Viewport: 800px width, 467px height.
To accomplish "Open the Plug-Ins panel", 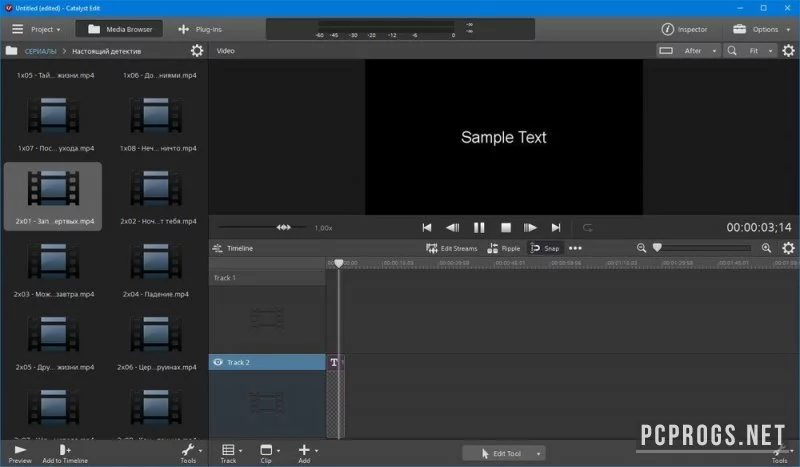I will 199,30.
